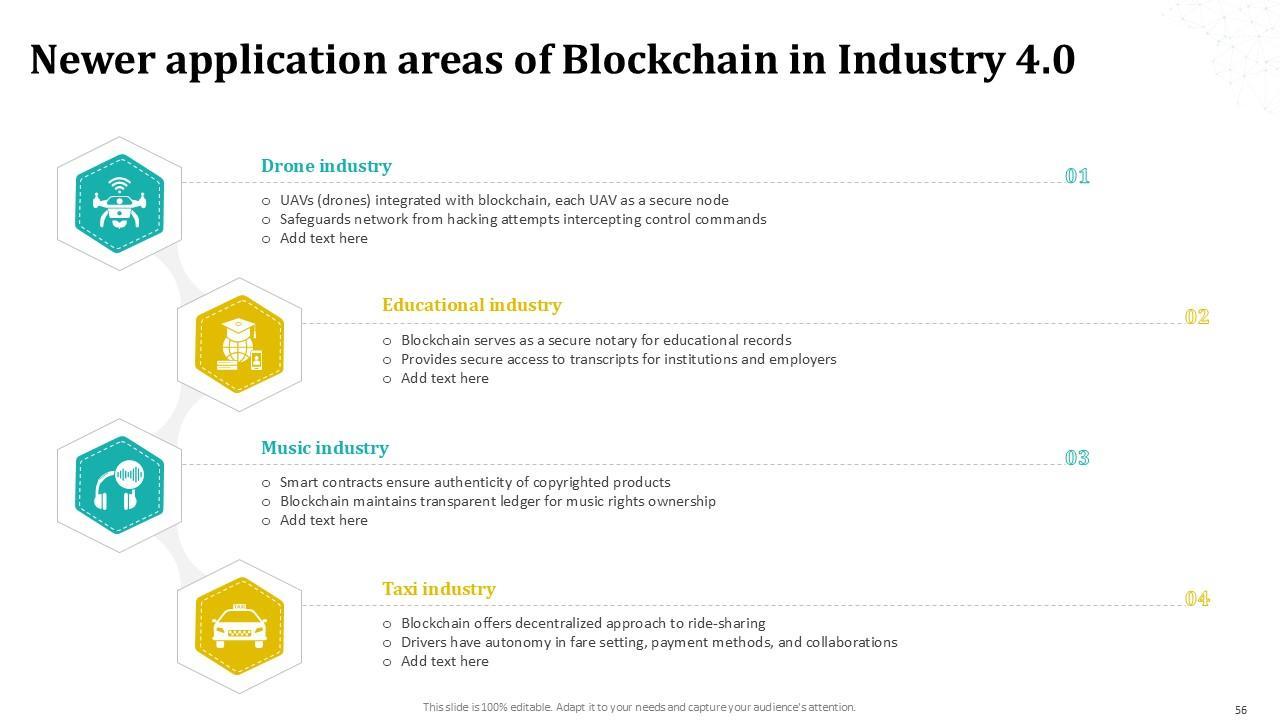Viewport: 1280px width, 720px height.
Task: Select the smart contracts authenticity bullet
Action: [475, 482]
